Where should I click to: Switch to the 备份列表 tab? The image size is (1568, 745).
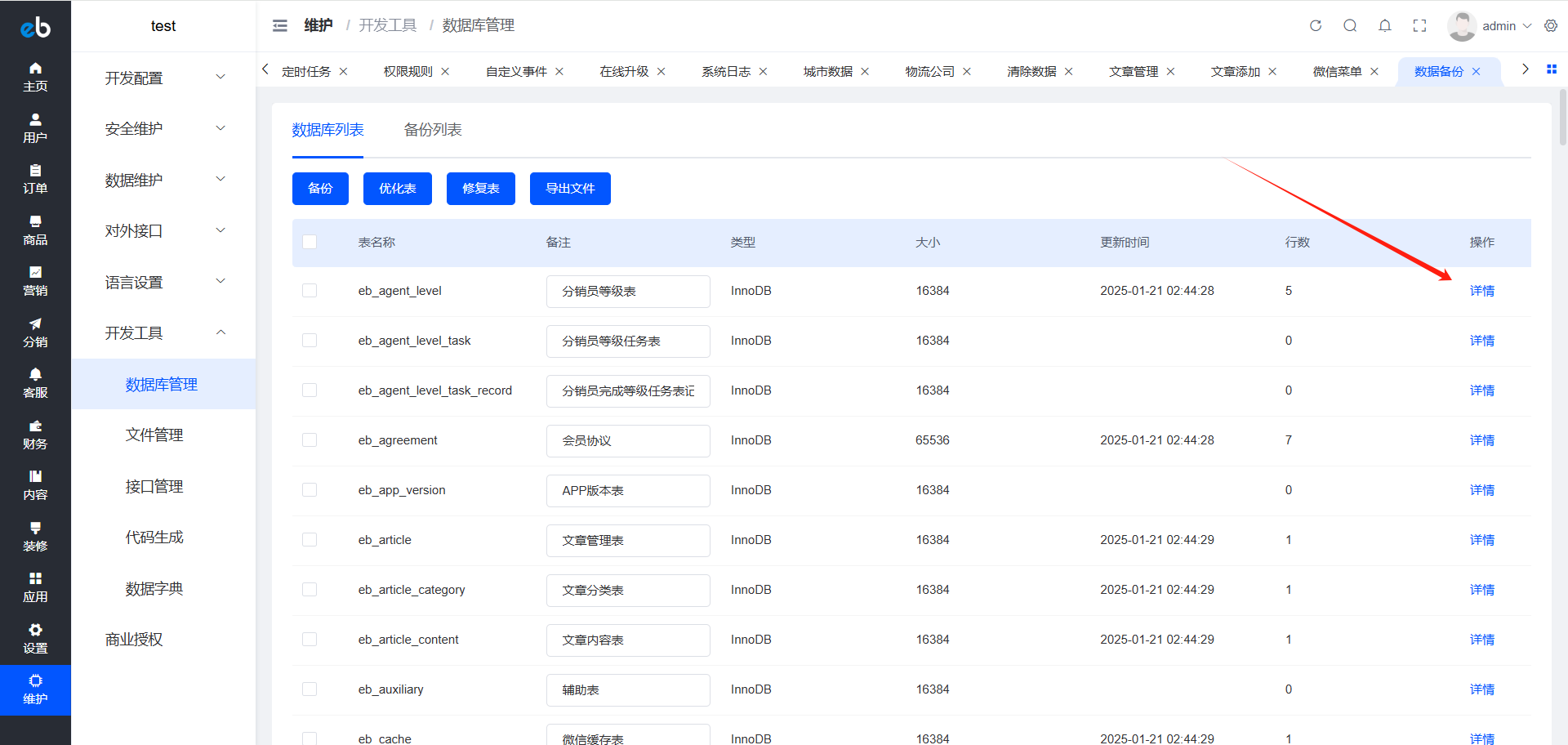[x=432, y=130]
